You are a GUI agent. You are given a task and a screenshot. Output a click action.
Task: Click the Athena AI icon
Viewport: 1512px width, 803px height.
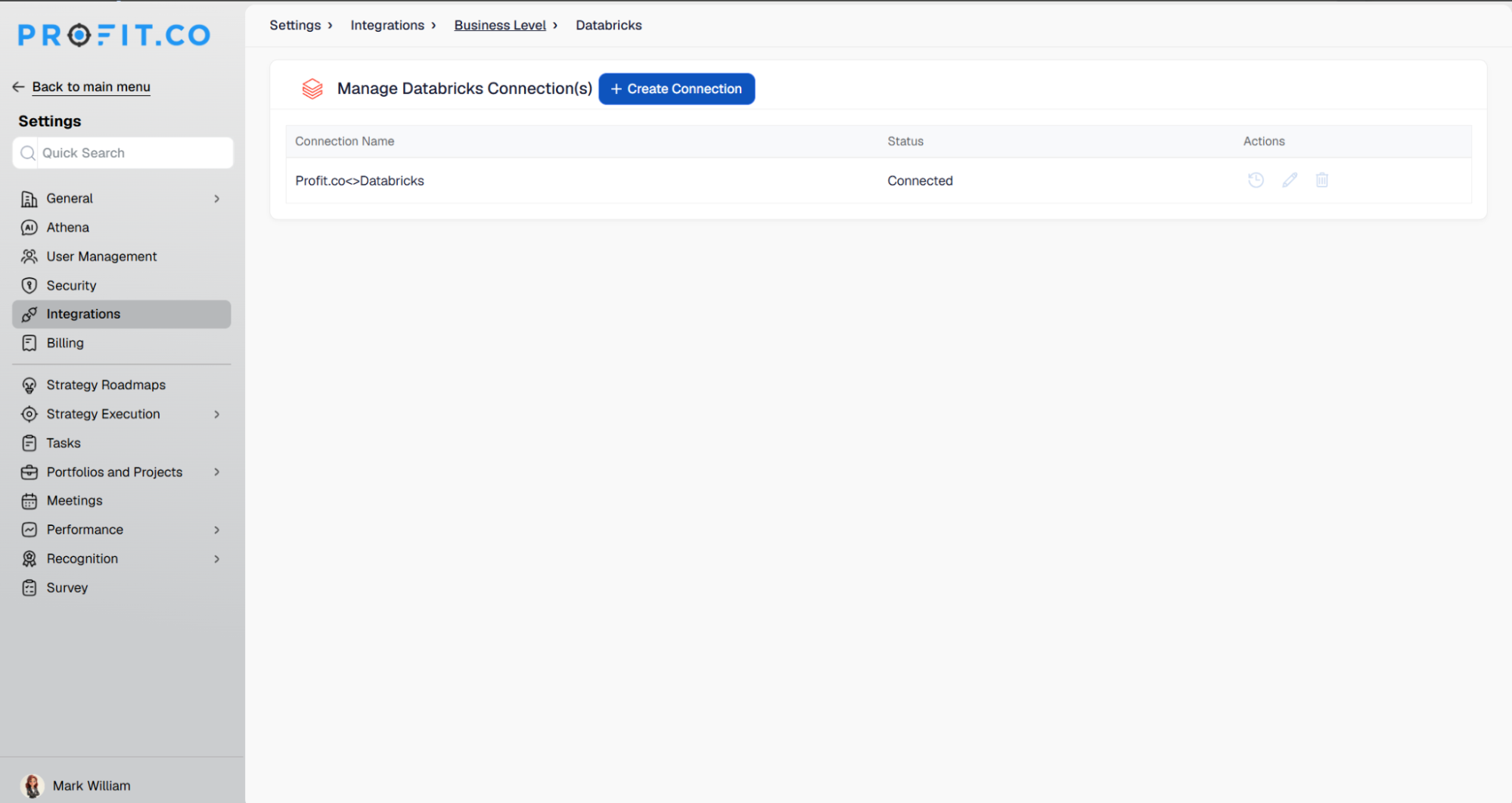pyautogui.click(x=29, y=227)
